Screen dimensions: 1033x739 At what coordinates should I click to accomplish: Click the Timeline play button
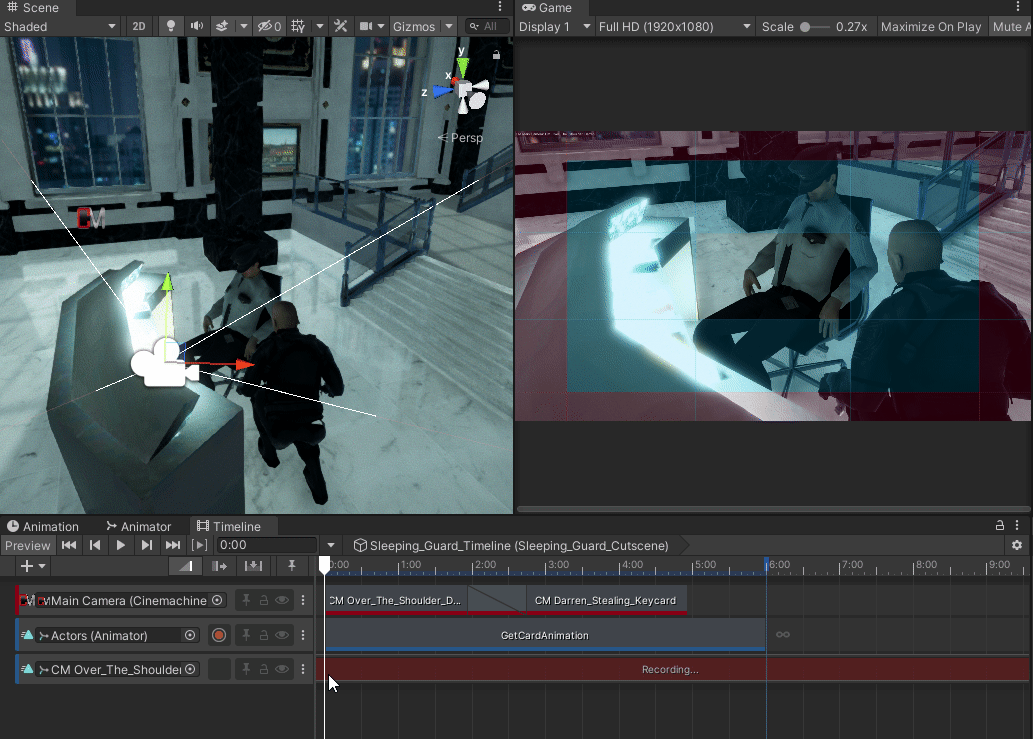pos(121,545)
